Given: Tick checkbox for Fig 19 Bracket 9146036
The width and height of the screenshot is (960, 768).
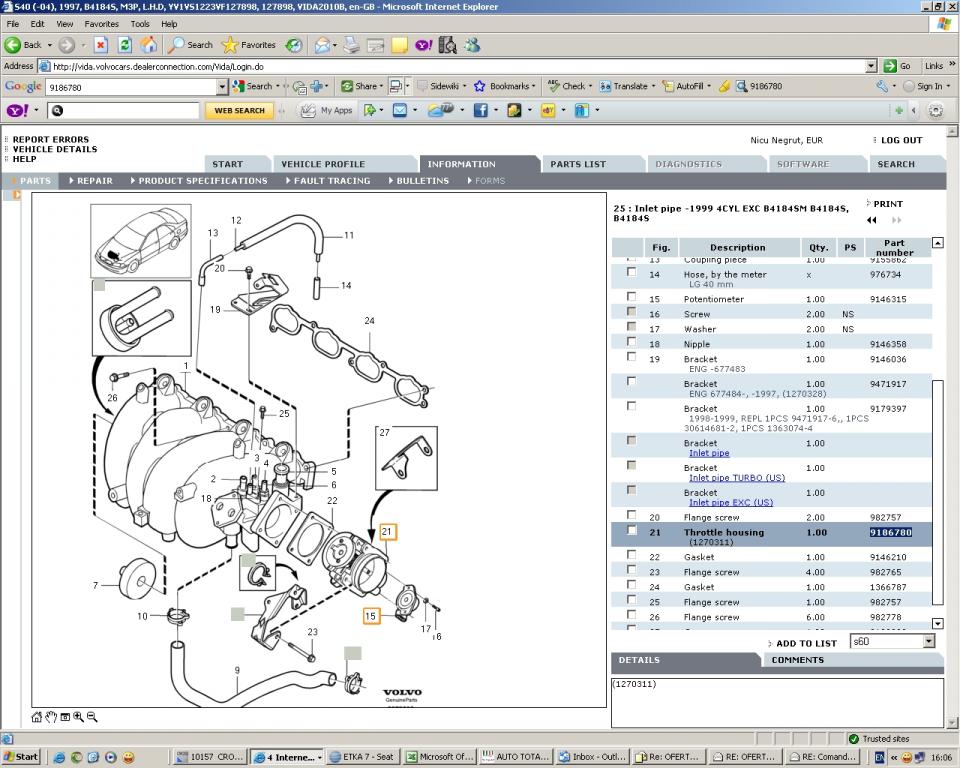Looking at the screenshot, I should 631,356.
